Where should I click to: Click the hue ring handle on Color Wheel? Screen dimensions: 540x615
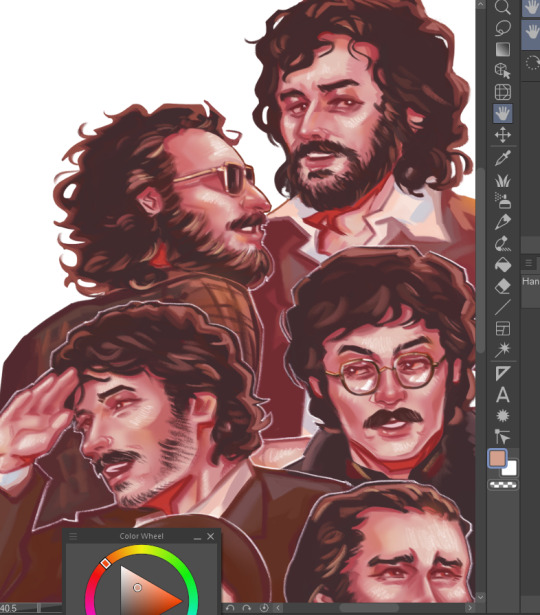click(x=105, y=564)
